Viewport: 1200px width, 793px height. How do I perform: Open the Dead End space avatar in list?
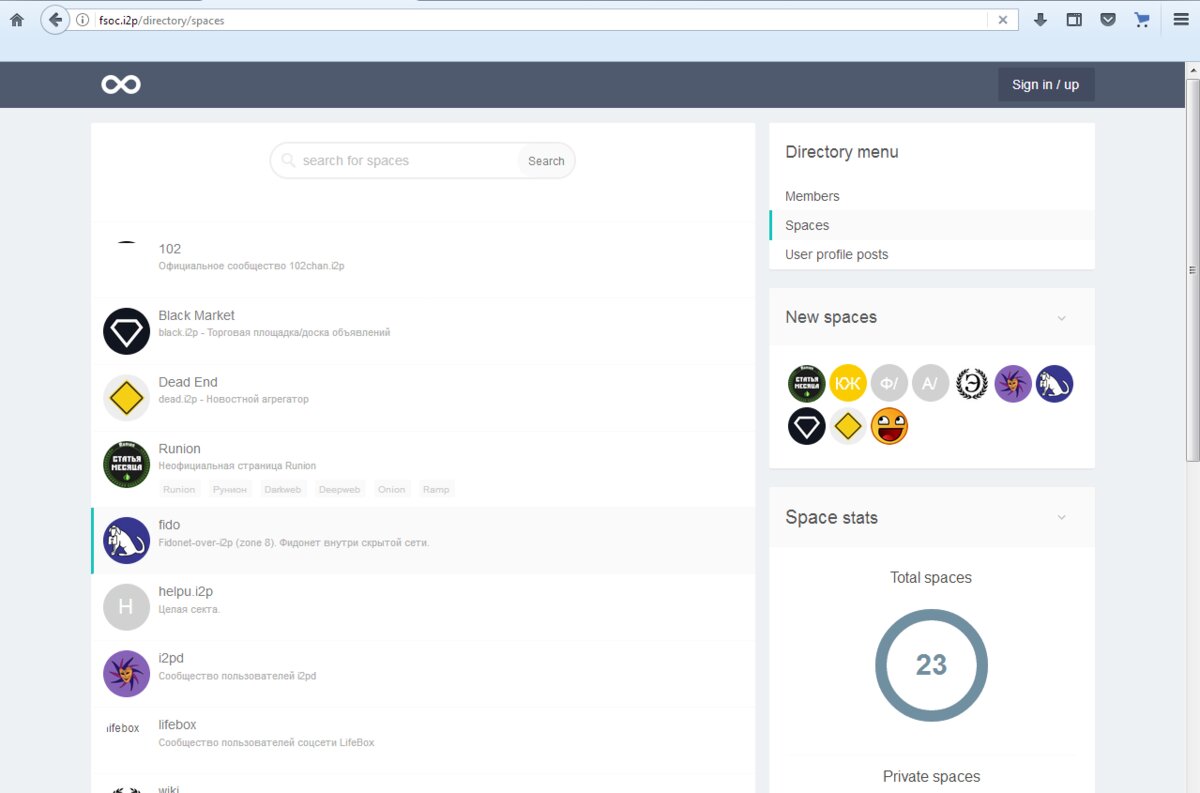click(127, 398)
